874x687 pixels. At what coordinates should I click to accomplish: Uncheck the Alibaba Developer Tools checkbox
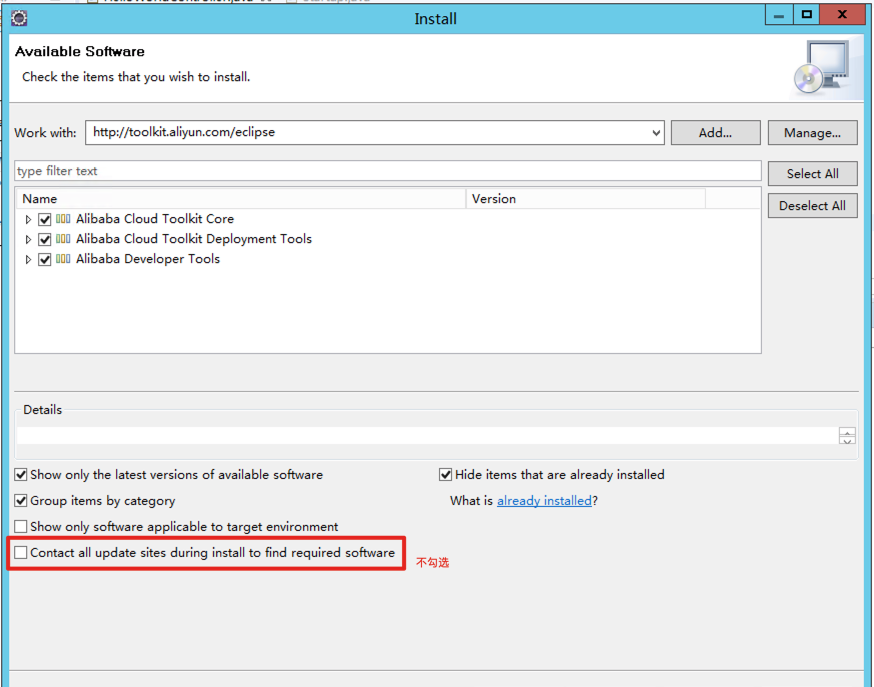[x=45, y=260]
